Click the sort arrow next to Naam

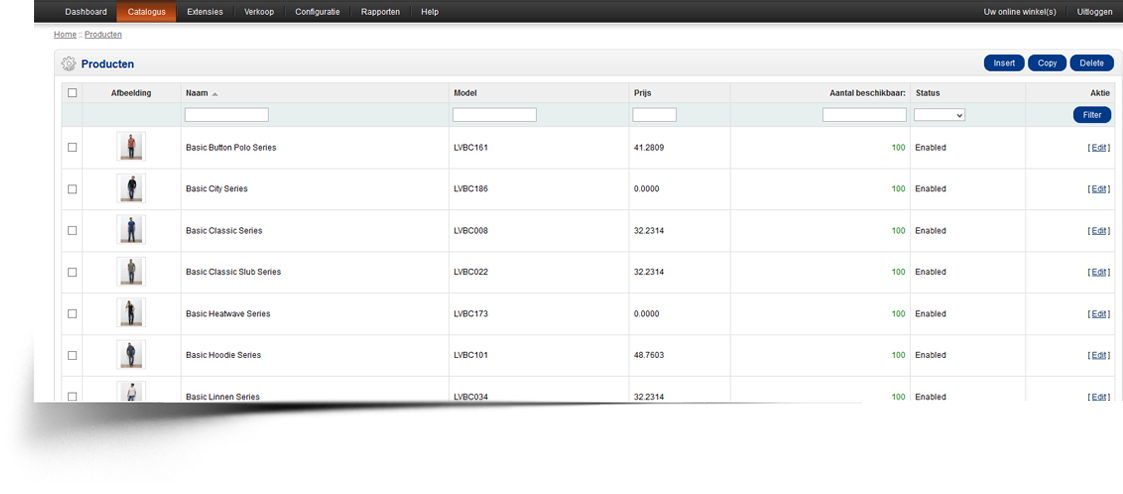pyautogui.click(x=215, y=94)
